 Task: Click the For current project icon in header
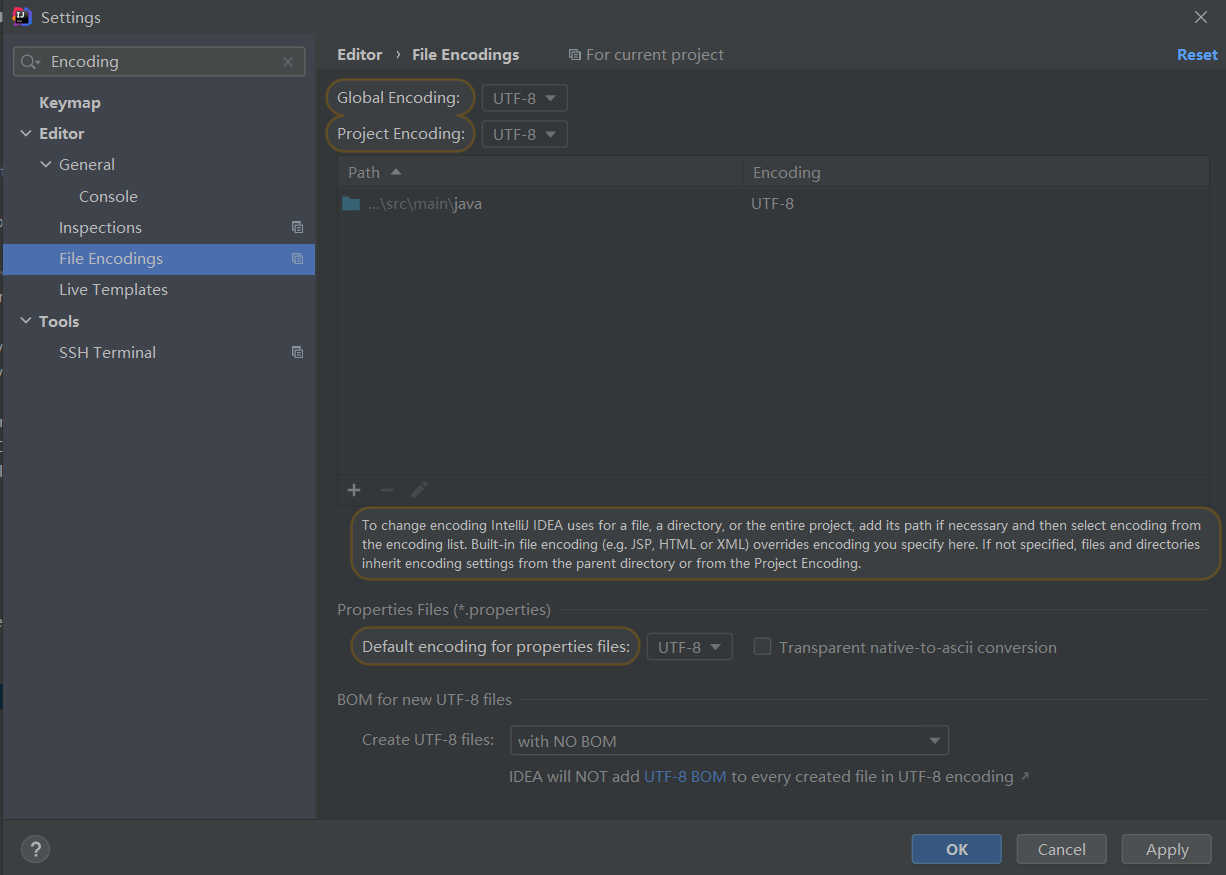[x=574, y=55]
